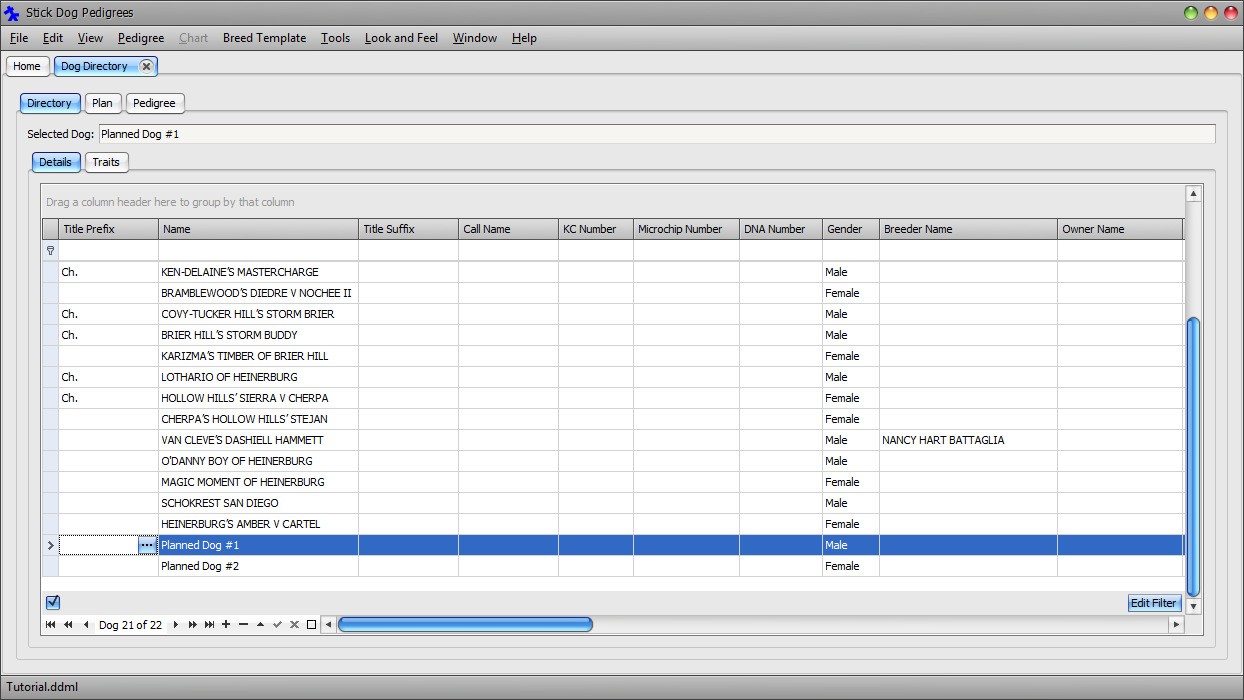Jump to the first dog record
Image resolution: width=1244 pixels, height=700 pixels.
point(50,624)
